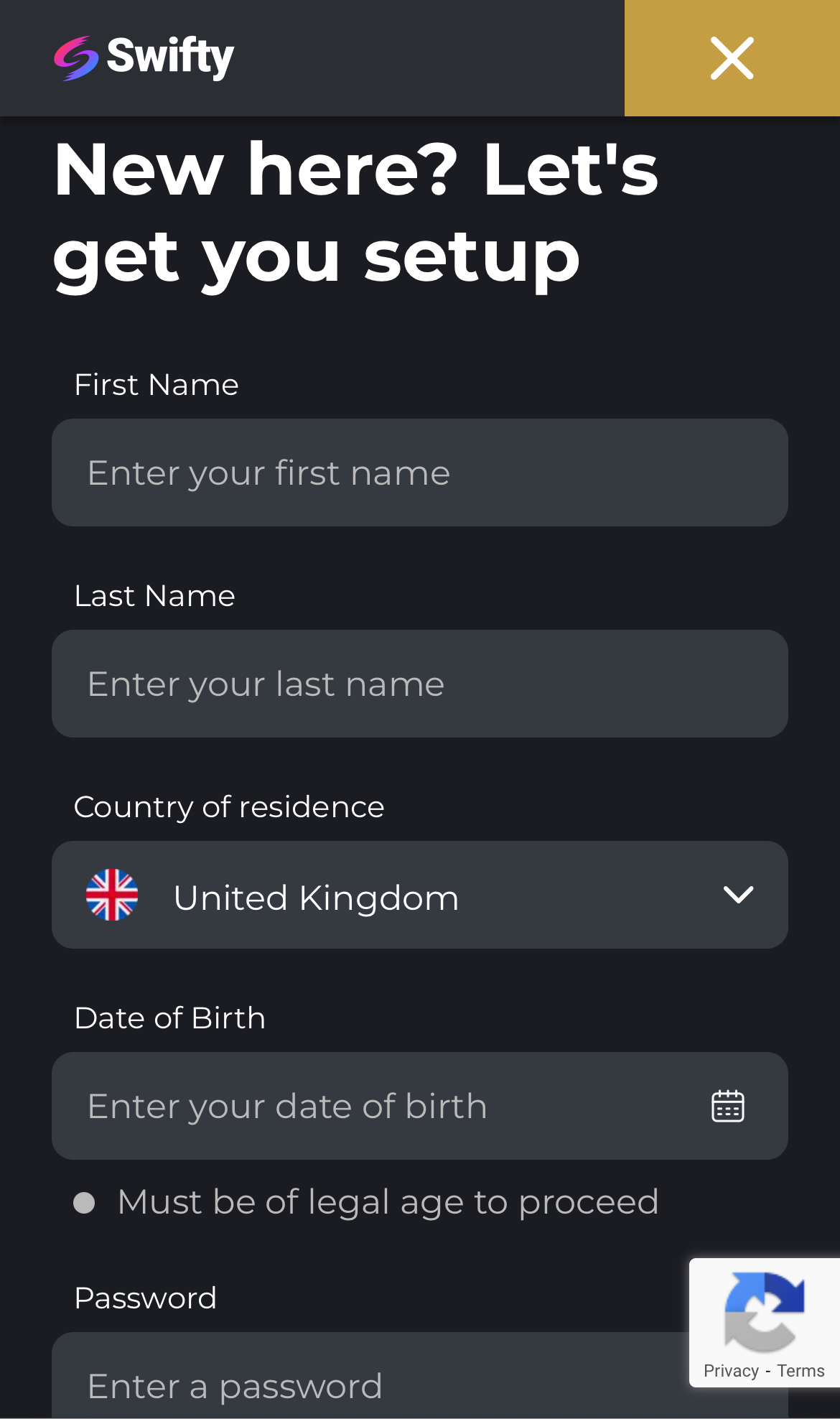Click the reCAPTCHA badge logo

point(764,1311)
